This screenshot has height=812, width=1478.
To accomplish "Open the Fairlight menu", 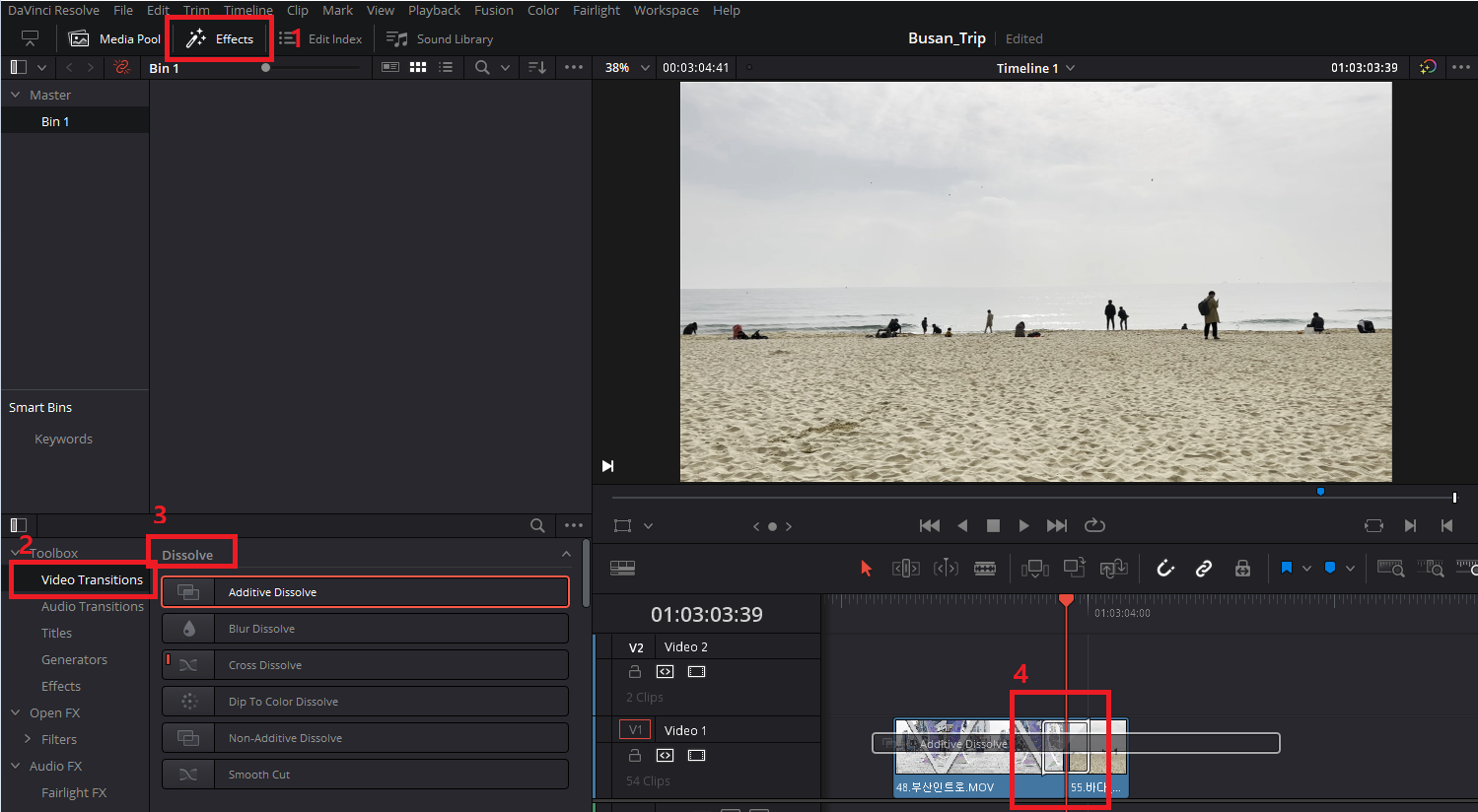I will (597, 11).
